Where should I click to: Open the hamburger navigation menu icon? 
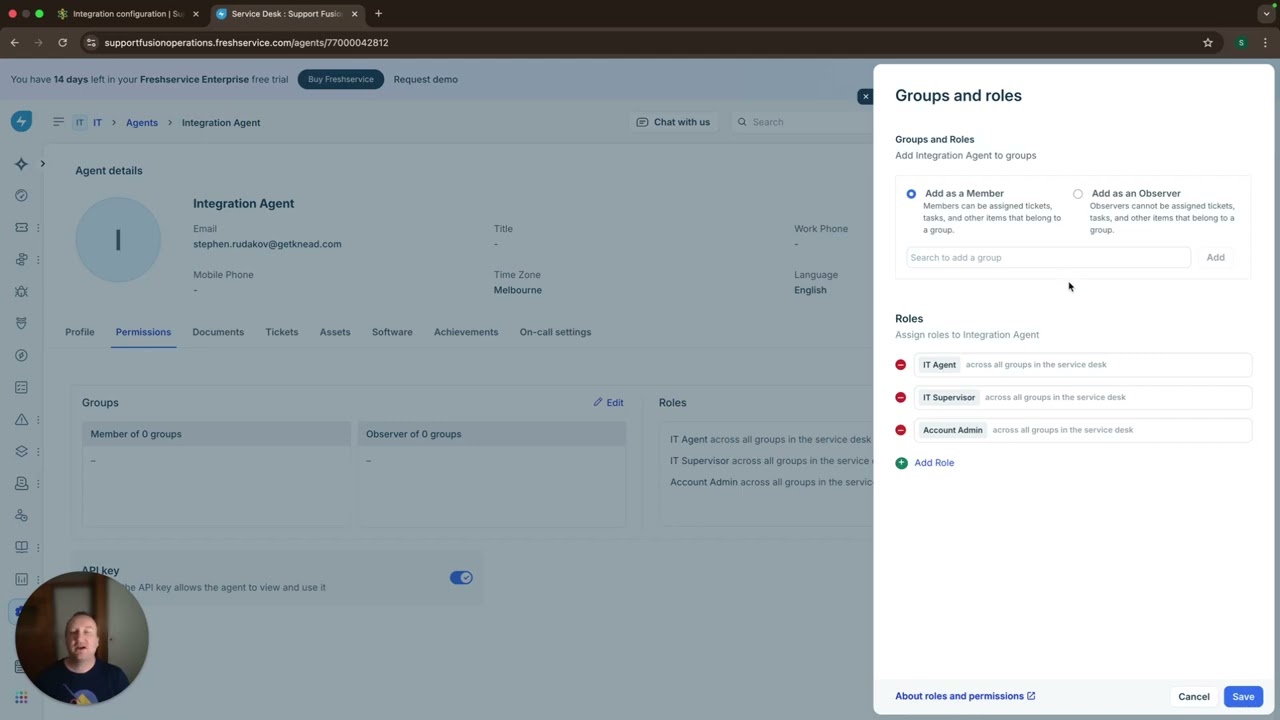pos(58,122)
